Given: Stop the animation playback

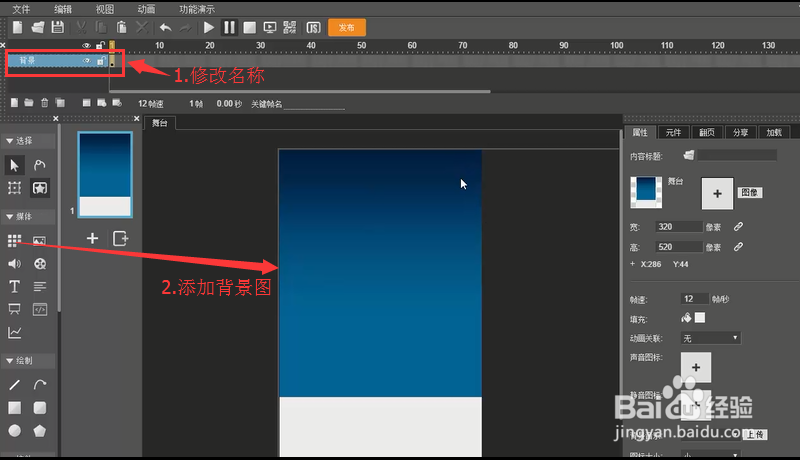Looking at the screenshot, I should coord(249,28).
